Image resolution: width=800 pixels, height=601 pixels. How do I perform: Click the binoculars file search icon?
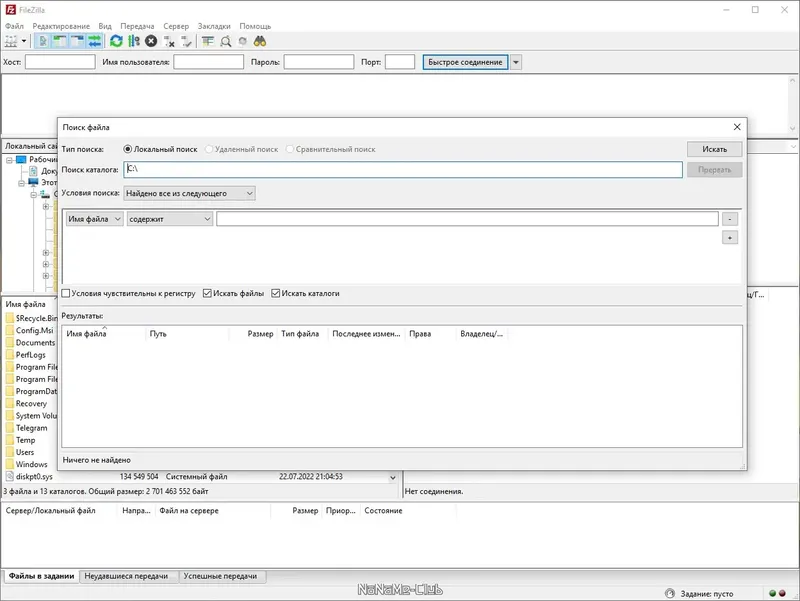(x=260, y=41)
